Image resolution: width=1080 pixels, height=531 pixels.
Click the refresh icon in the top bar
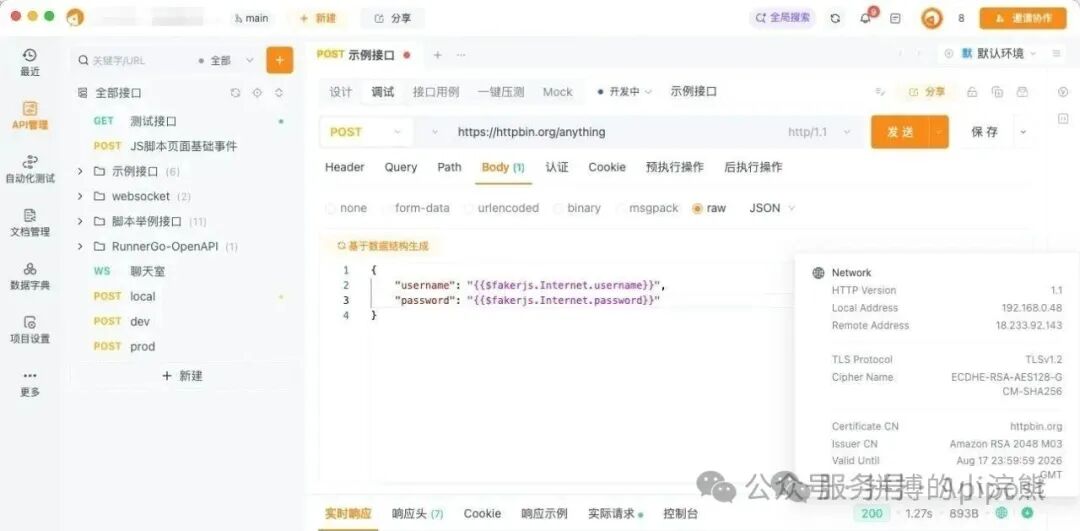[x=835, y=19]
